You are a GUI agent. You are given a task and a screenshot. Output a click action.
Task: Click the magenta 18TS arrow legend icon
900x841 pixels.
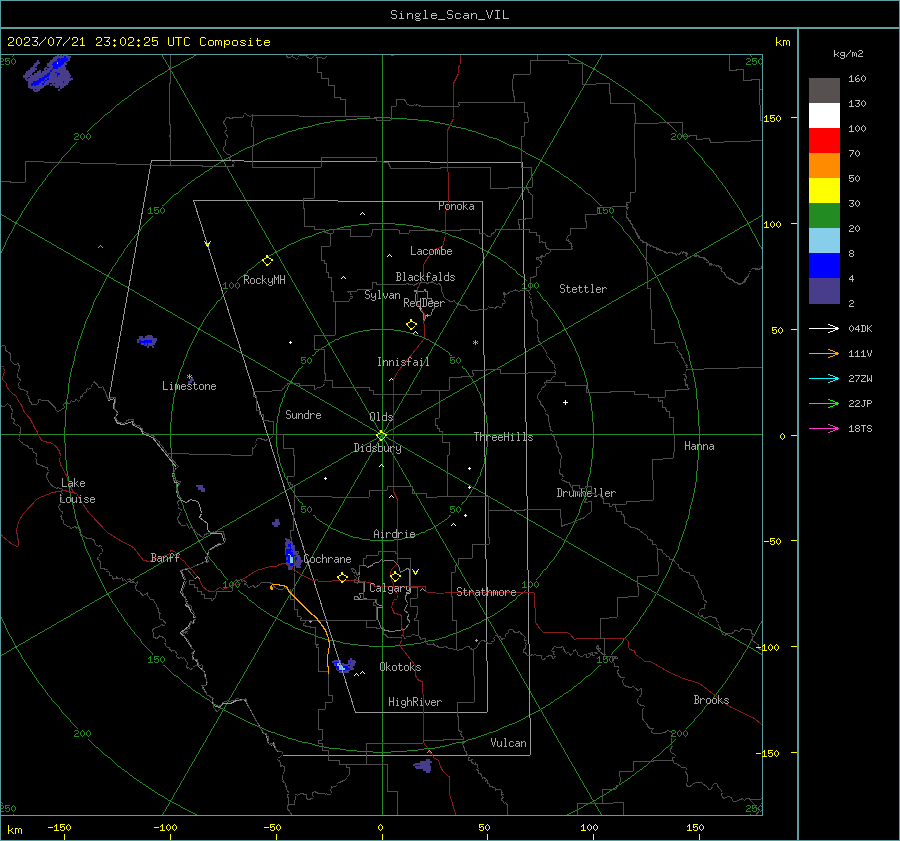pos(824,428)
